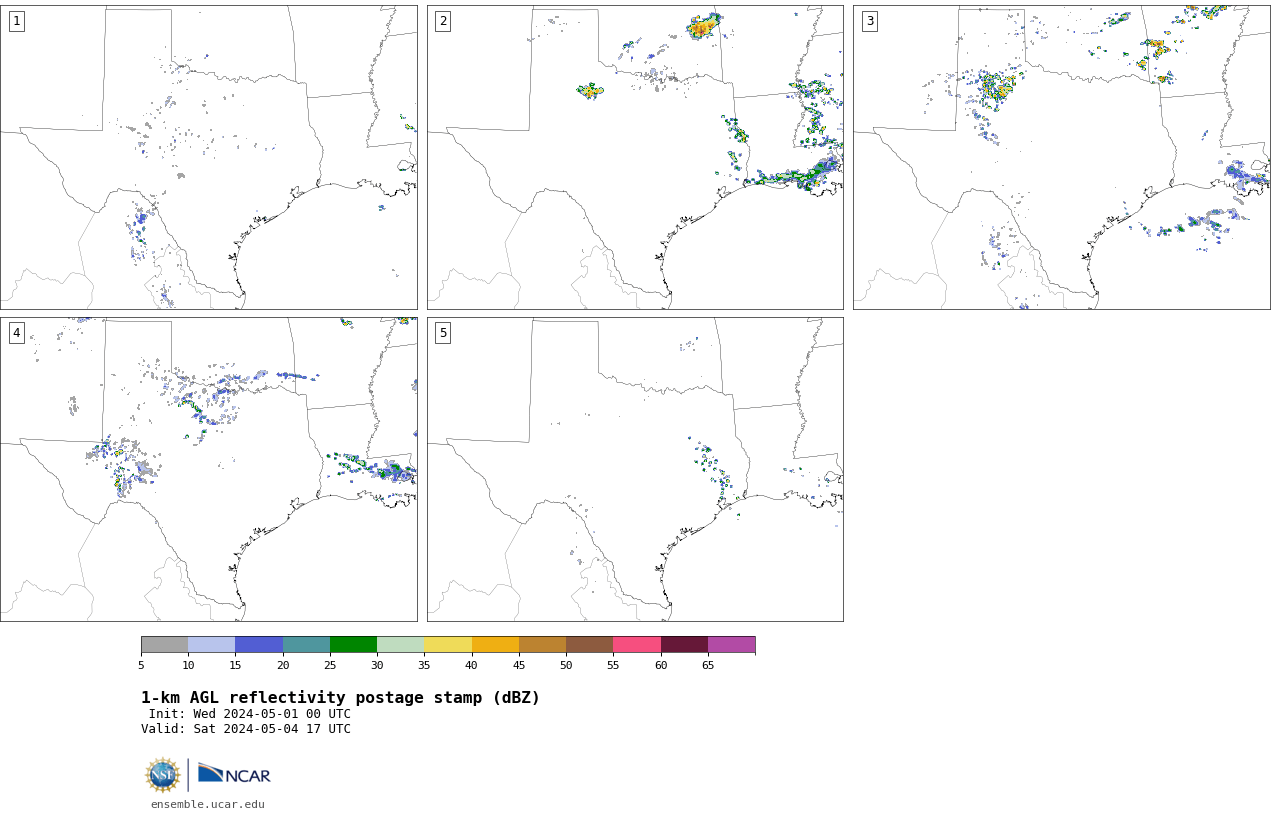Click the colorbar tick label 65
1280x815 pixels.
tap(708, 665)
